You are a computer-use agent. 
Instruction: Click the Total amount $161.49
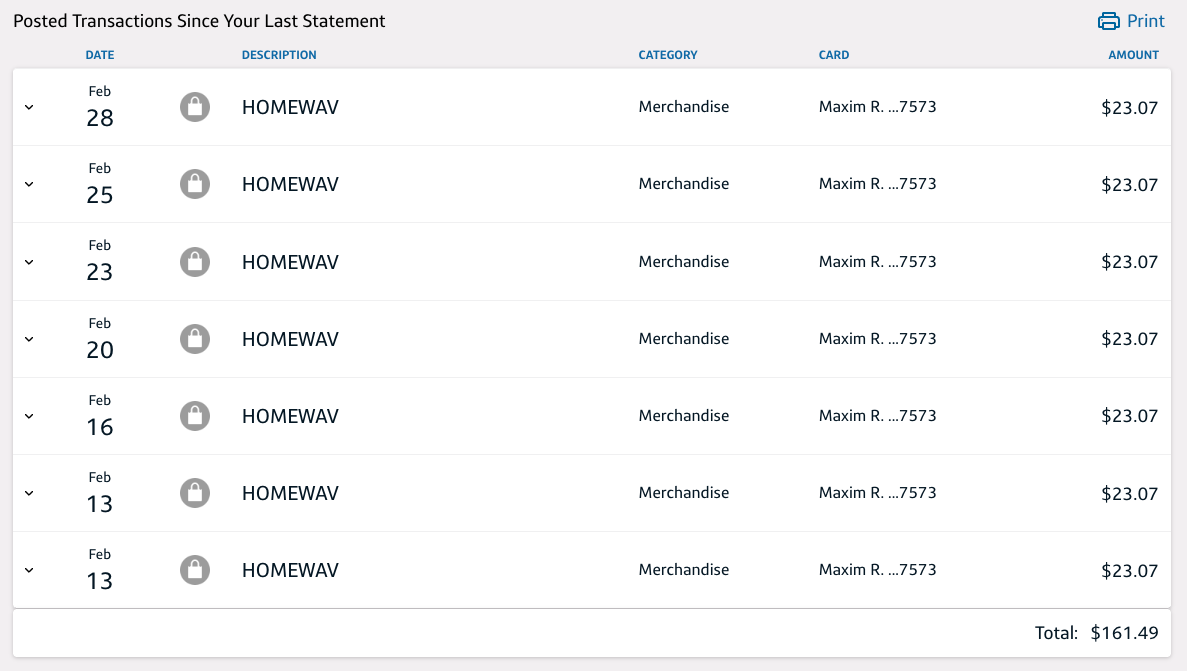pyautogui.click(x=1124, y=633)
